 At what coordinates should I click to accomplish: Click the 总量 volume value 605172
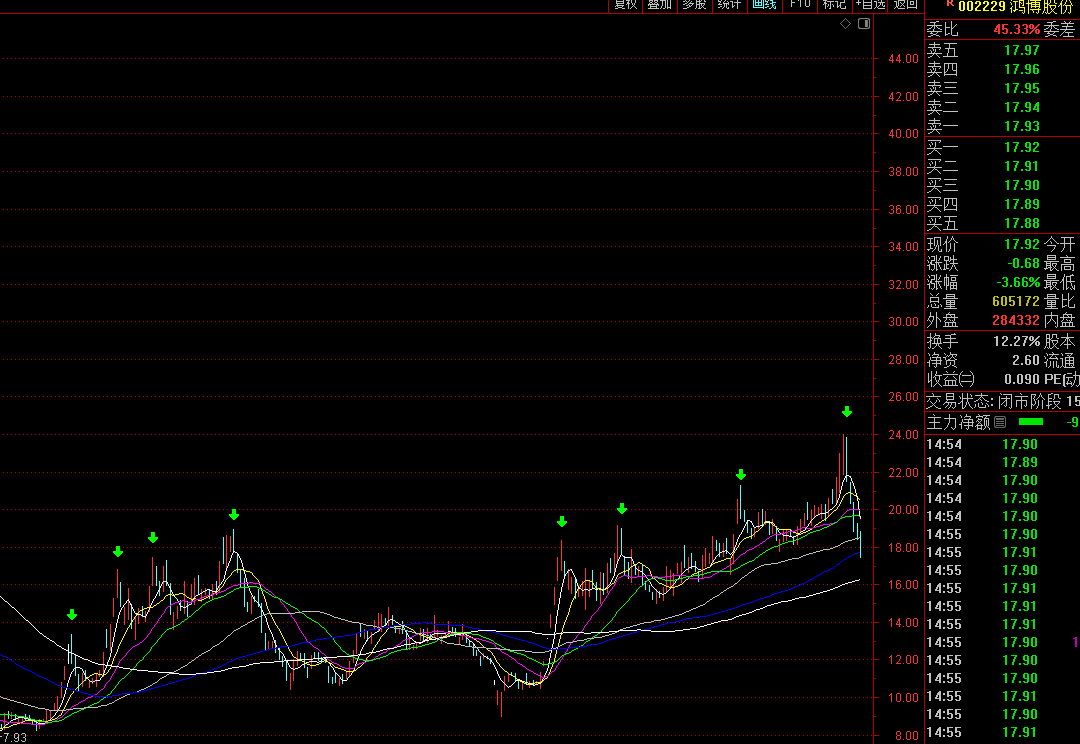tap(1016, 302)
